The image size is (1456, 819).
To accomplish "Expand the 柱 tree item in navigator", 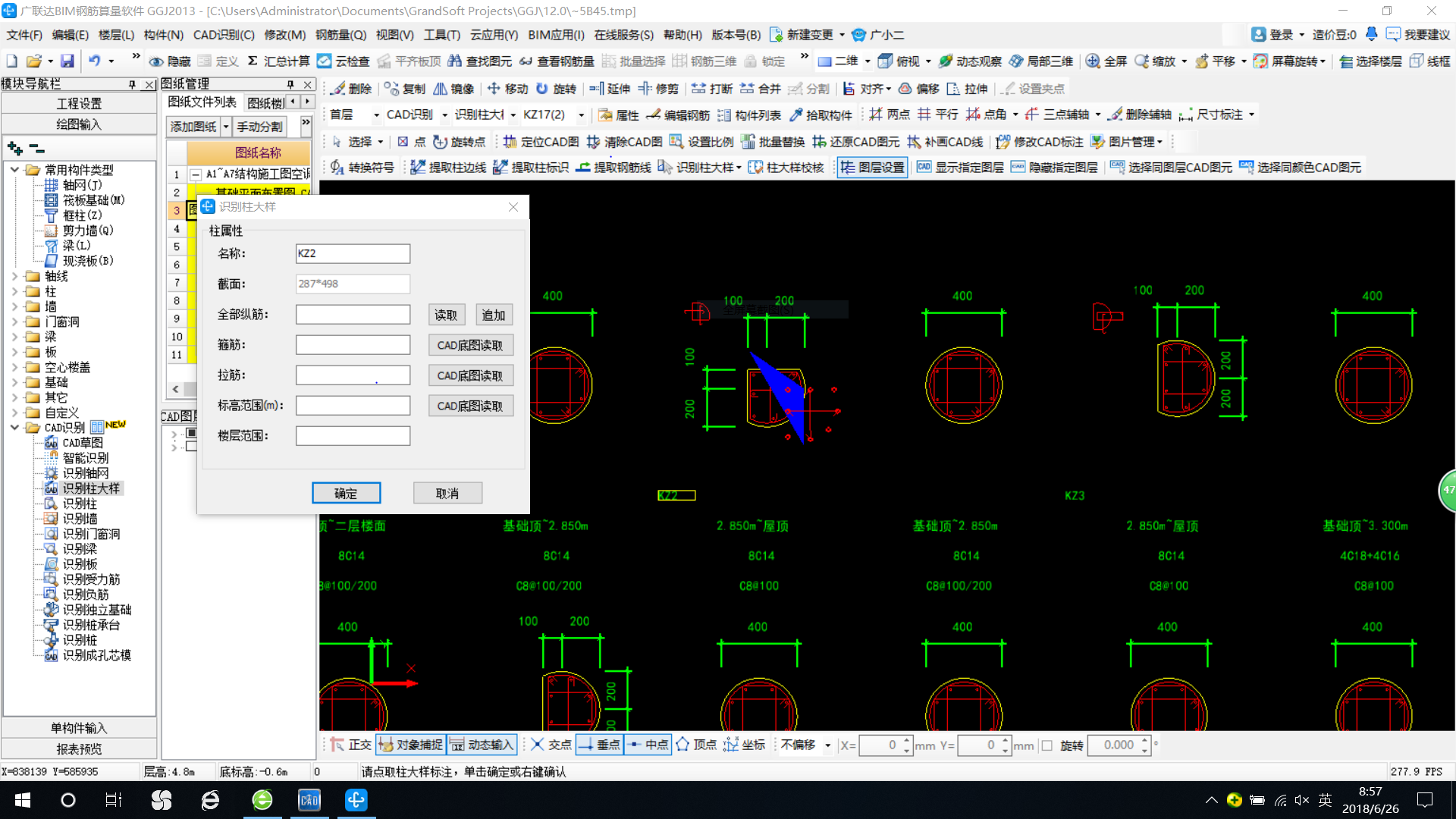I will coord(14,291).
